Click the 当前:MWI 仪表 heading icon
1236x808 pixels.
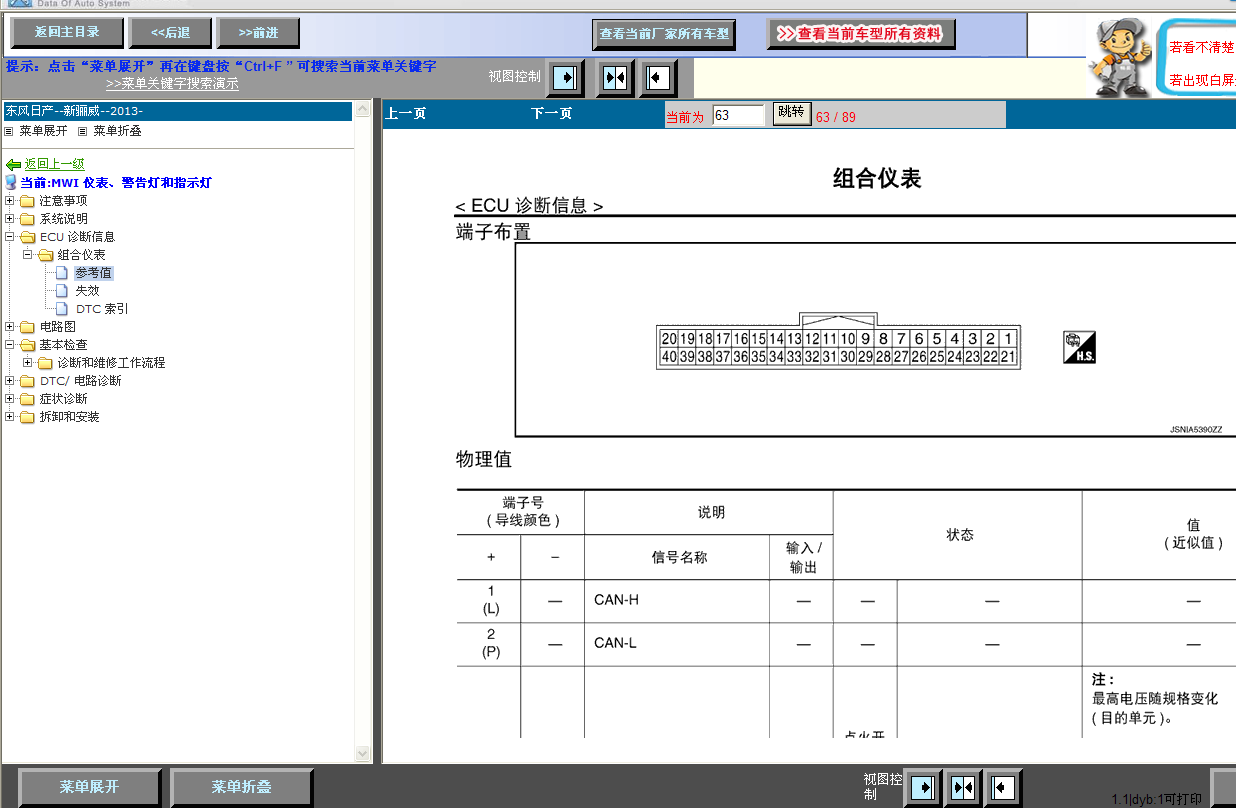[x=11, y=183]
